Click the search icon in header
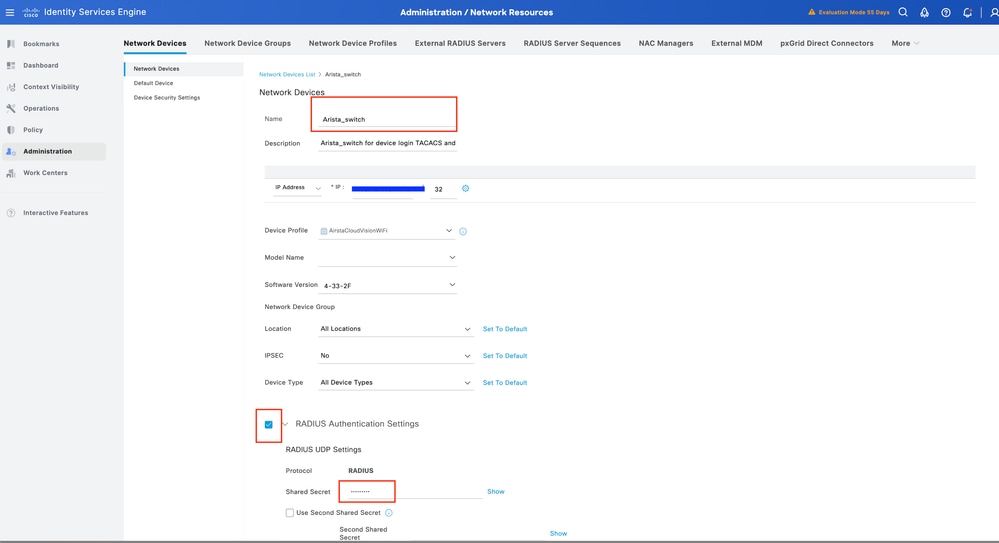999x543 pixels. (903, 13)
